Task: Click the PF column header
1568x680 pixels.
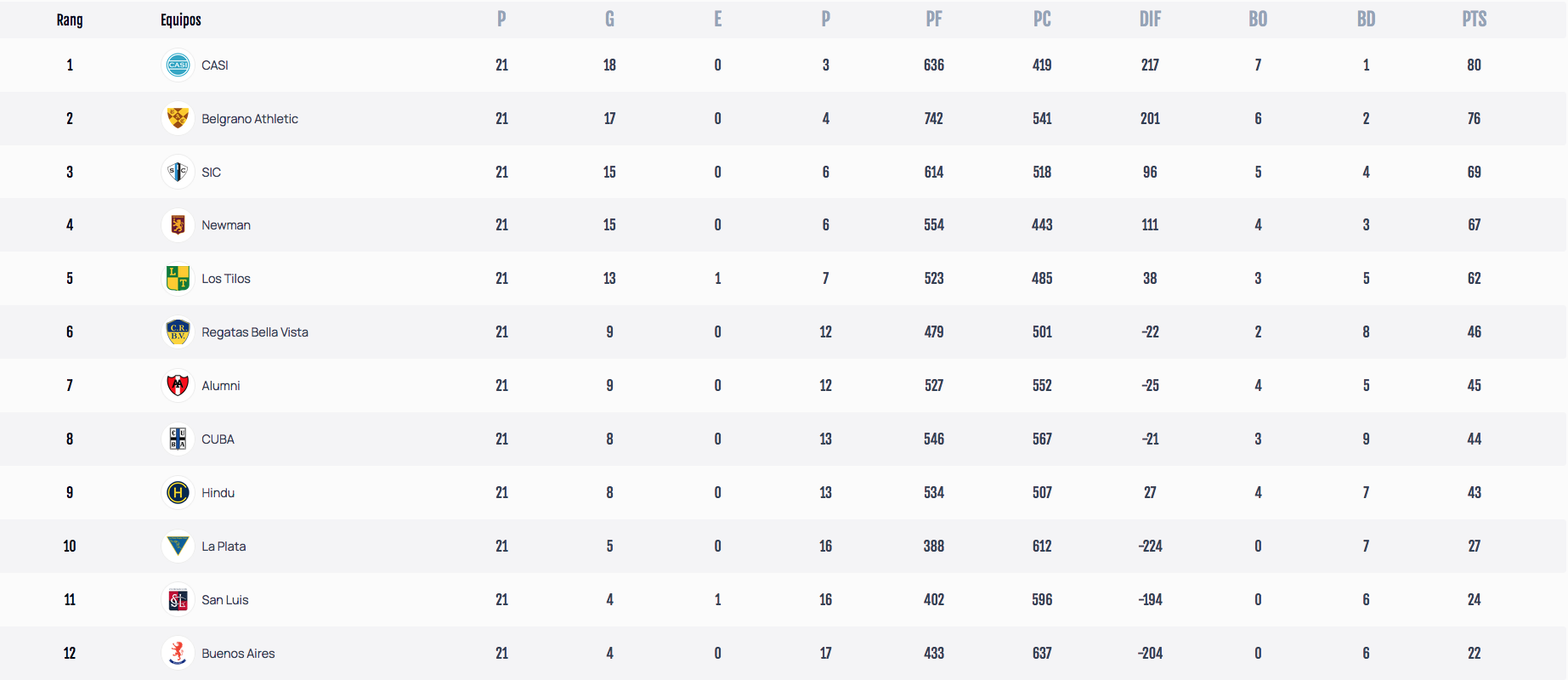Action: [x=933, y=20]
